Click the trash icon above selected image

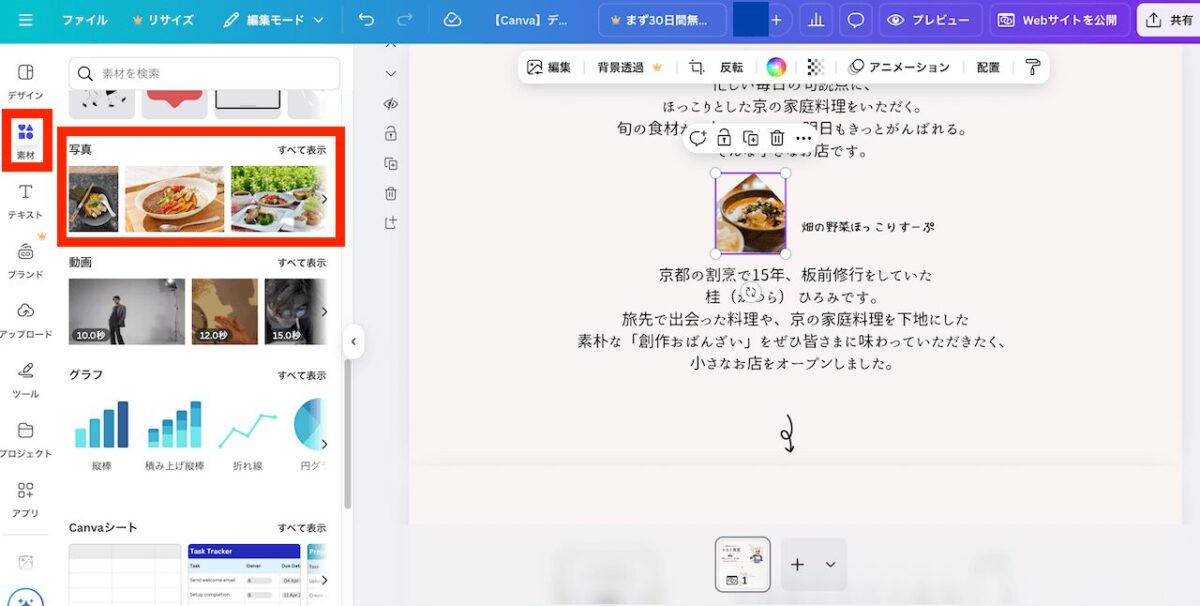pyautogui.click(x=777, y=138)
